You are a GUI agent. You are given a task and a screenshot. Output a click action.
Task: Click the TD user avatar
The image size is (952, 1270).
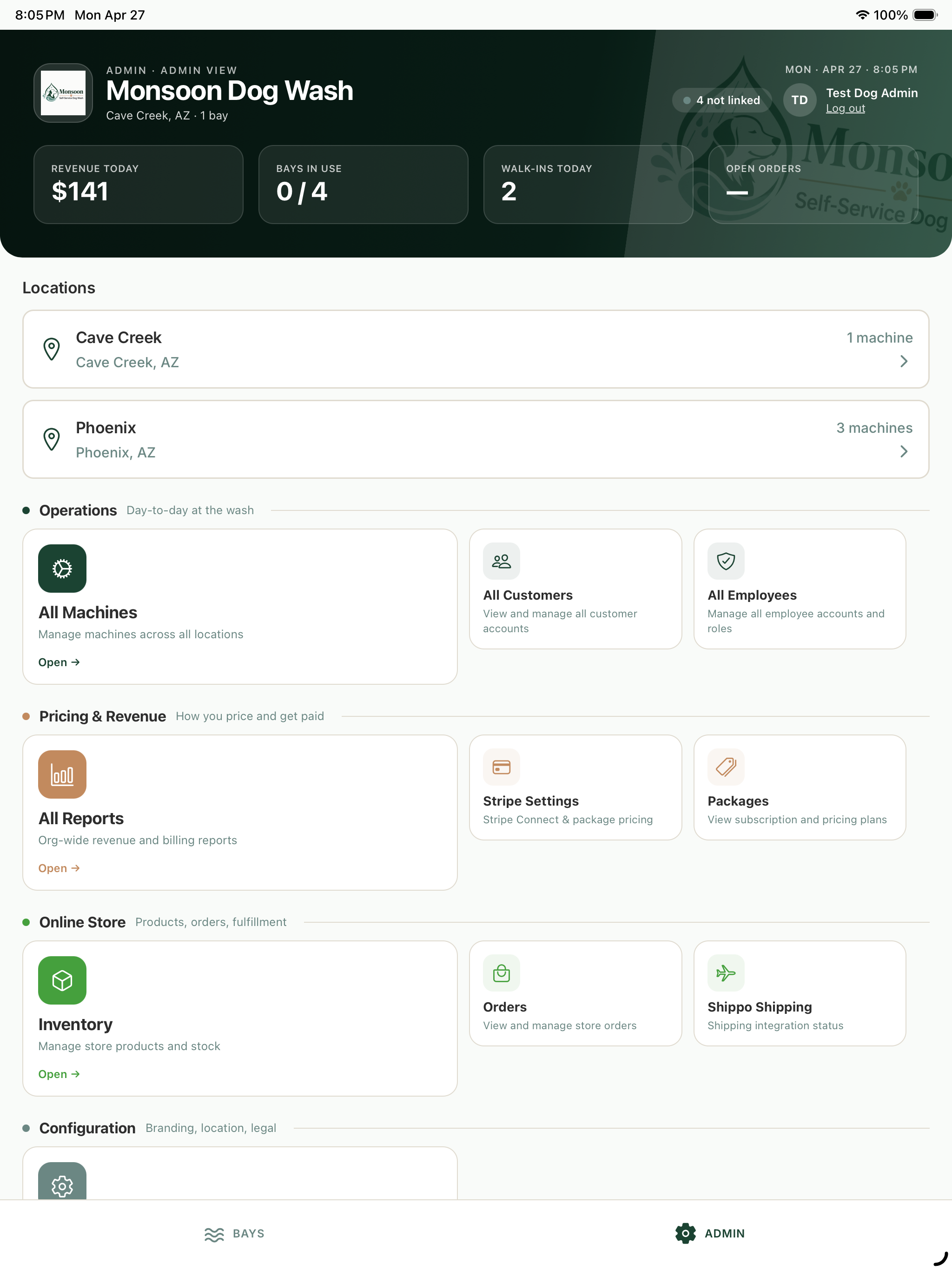pos(799,100)
